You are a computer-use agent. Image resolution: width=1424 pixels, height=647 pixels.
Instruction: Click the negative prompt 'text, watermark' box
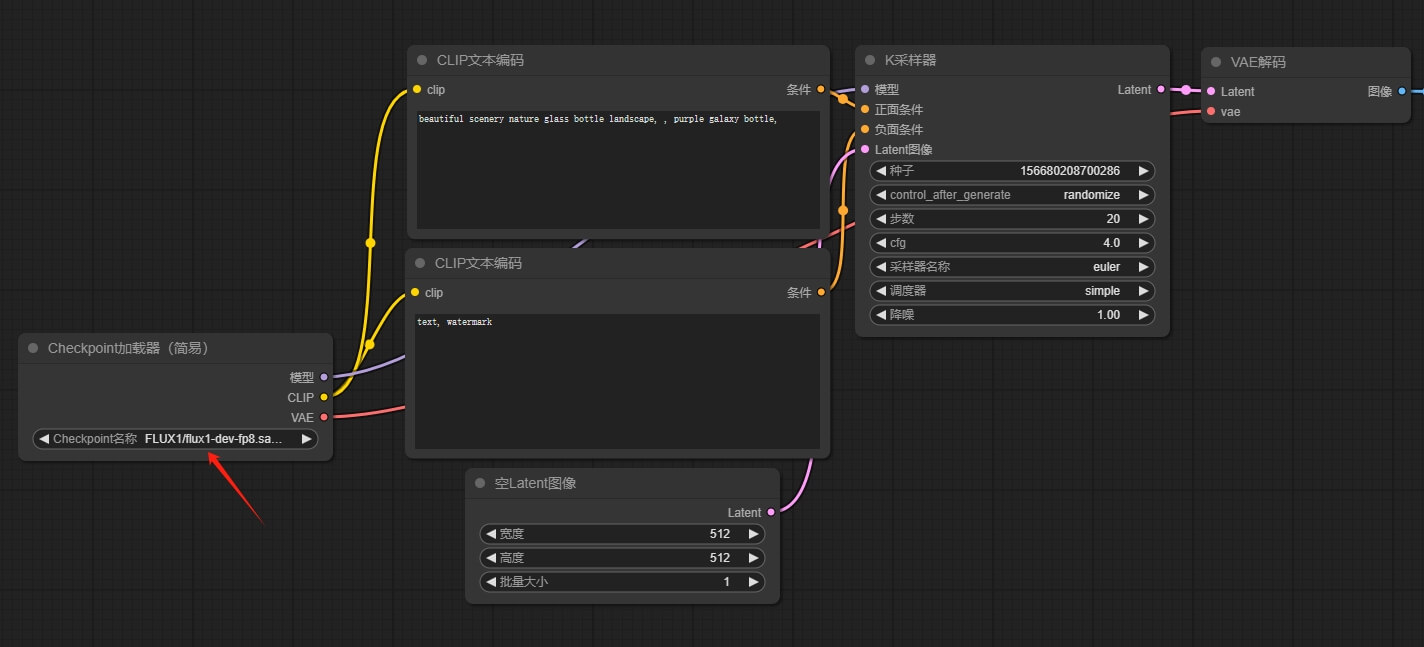point(617,381)
